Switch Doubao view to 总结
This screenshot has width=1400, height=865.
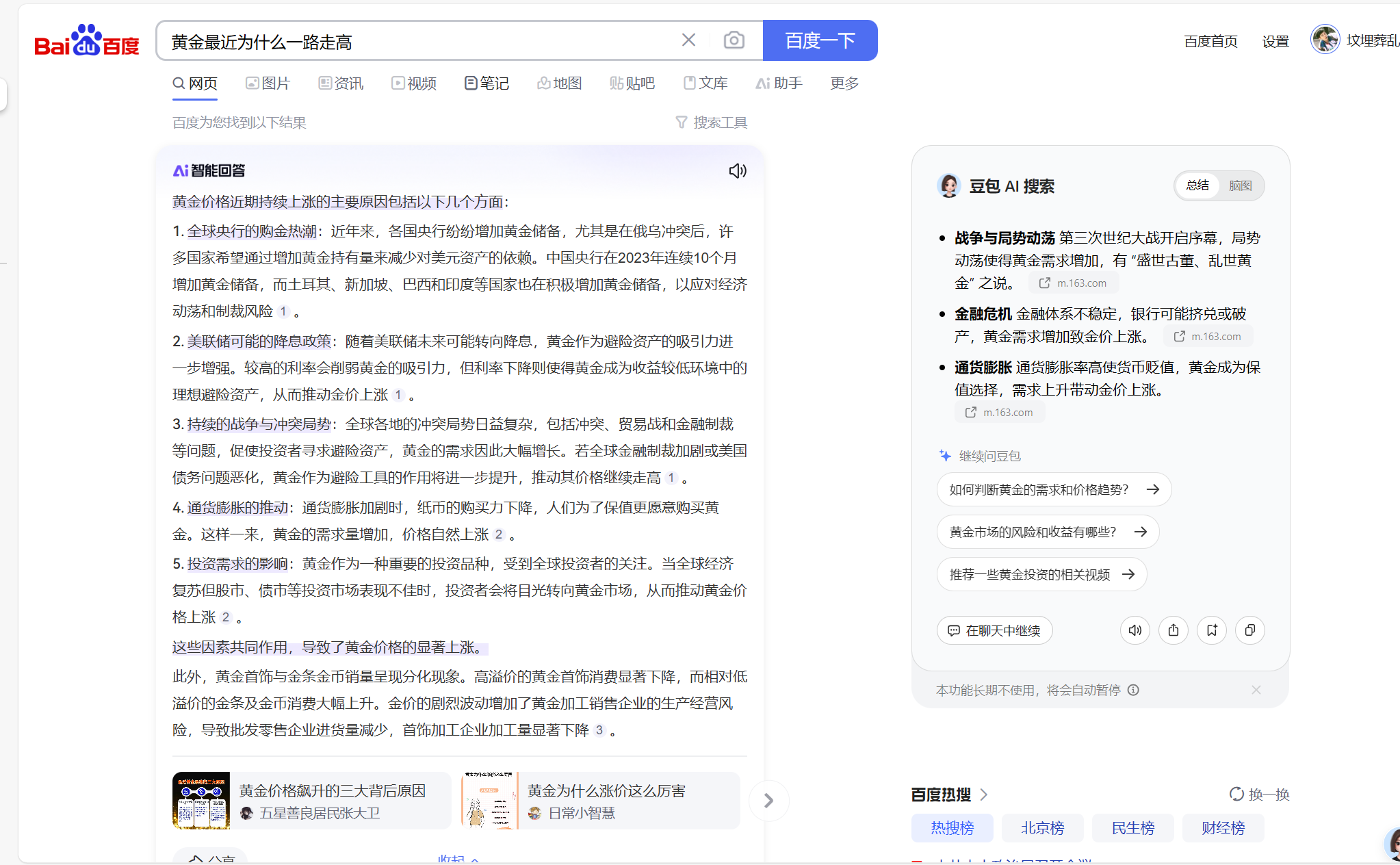coord(1197,185)
